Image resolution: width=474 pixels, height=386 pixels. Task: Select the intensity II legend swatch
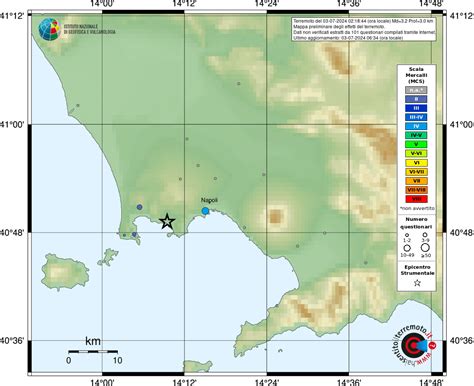[x=416, y=99]
